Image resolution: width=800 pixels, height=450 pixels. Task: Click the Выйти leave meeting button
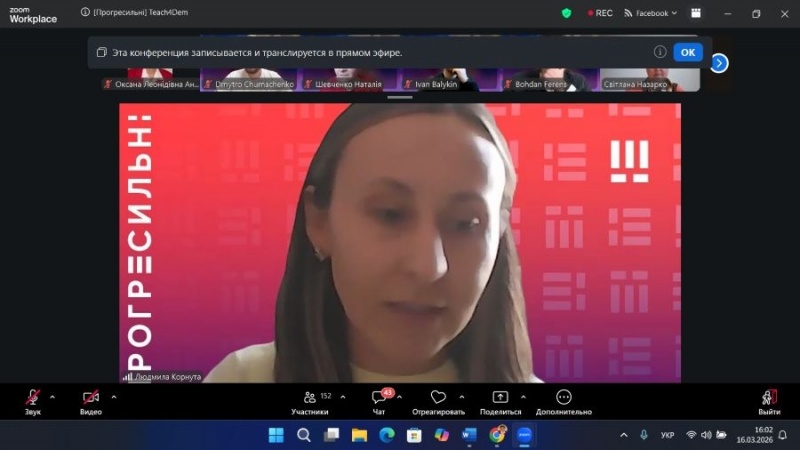coord(769,397)
